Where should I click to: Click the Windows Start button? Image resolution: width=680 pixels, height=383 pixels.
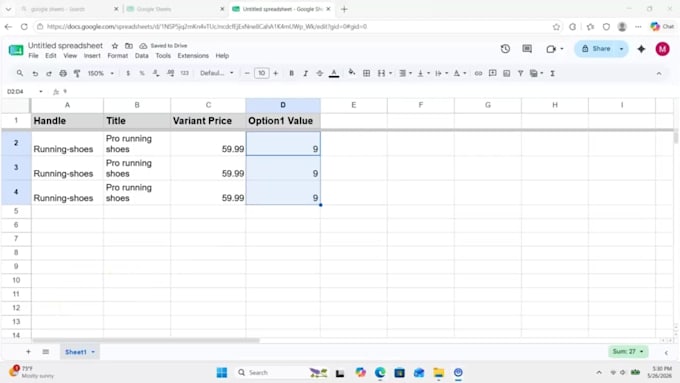(222, 372)
